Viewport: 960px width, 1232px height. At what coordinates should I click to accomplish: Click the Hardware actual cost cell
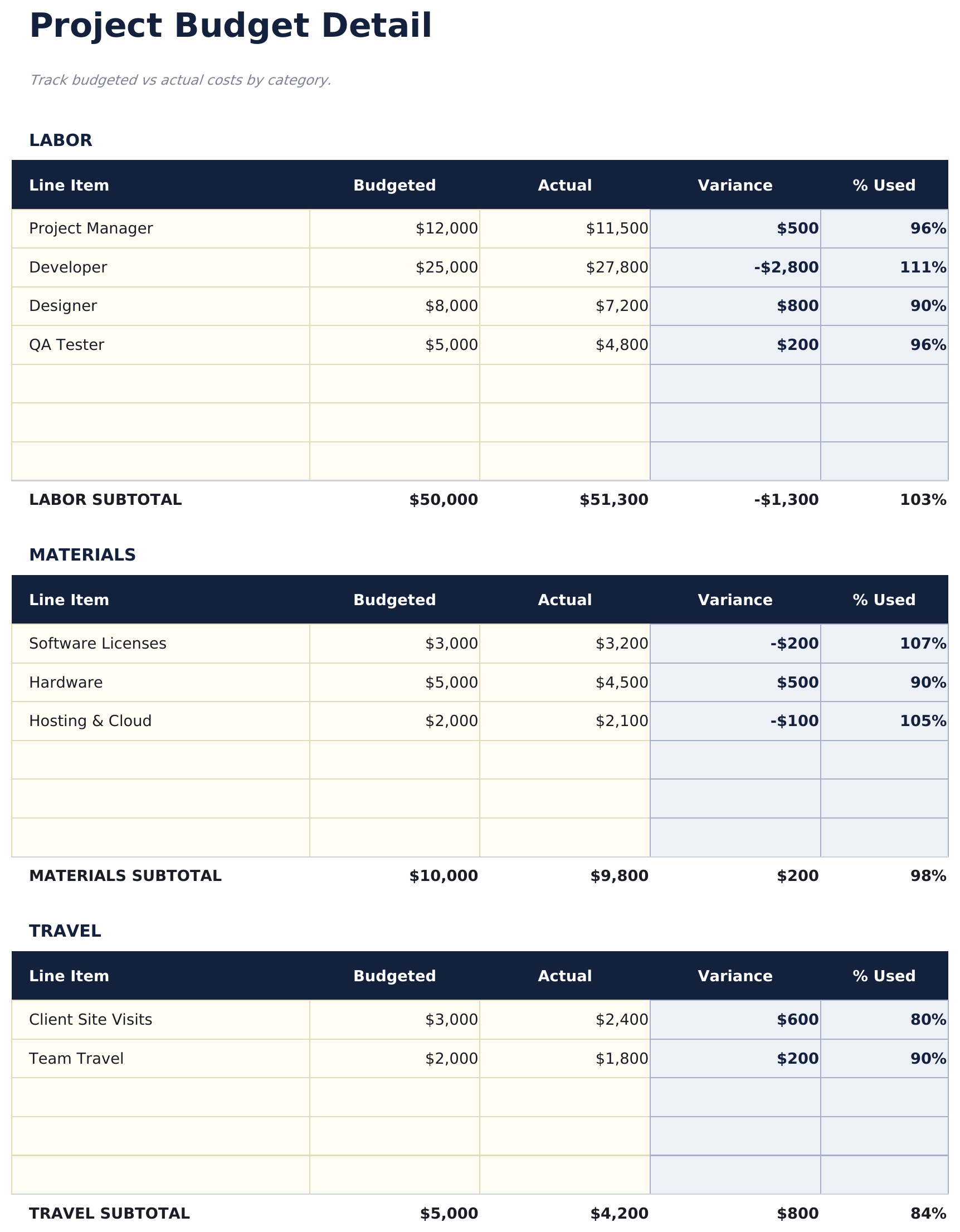564,683
